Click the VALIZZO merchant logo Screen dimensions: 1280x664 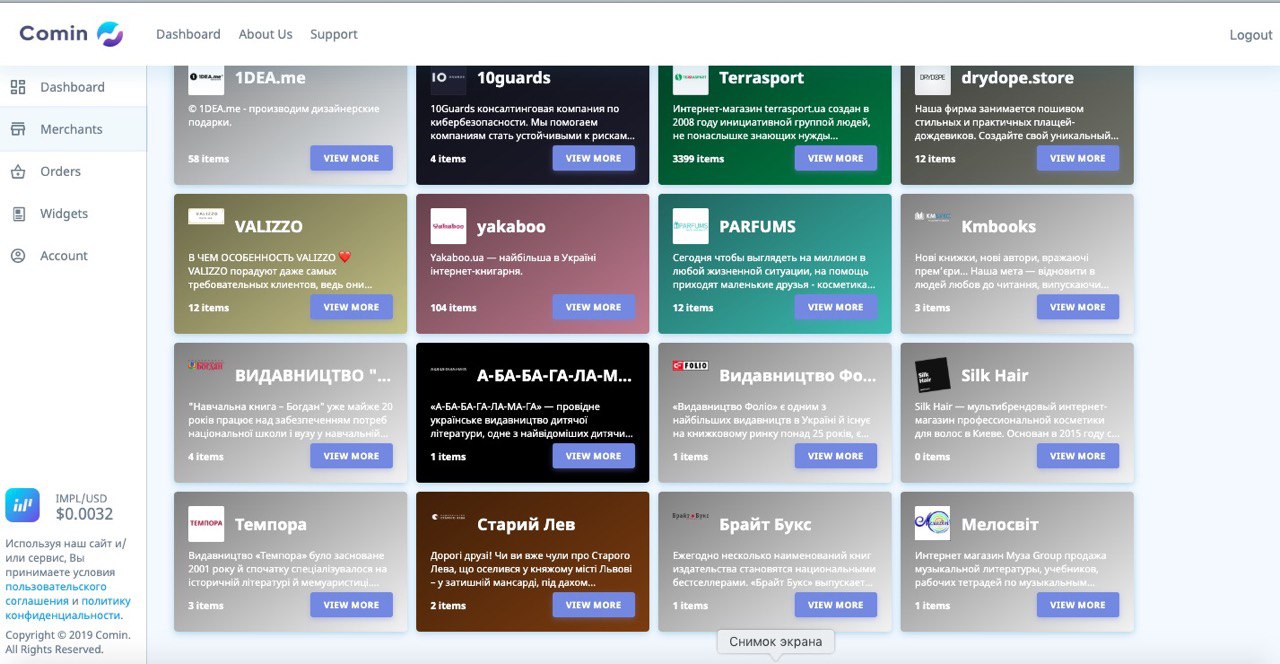(206, 216)
